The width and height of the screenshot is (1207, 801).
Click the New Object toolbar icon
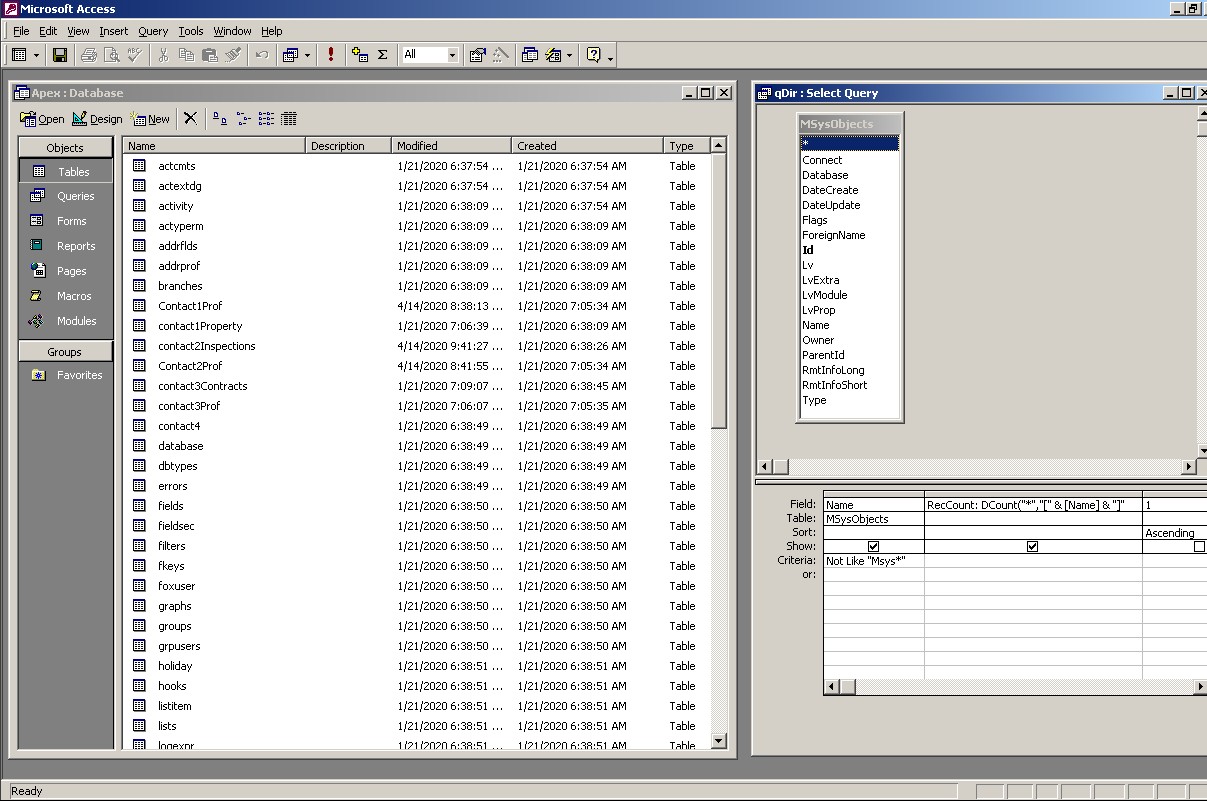[x=553, y=55]
